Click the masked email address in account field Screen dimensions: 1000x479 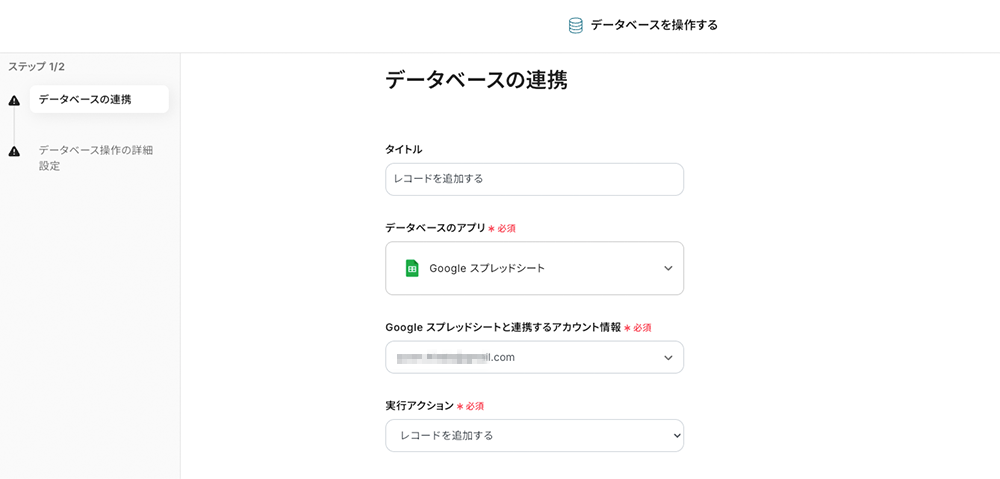tap(455, 357)
